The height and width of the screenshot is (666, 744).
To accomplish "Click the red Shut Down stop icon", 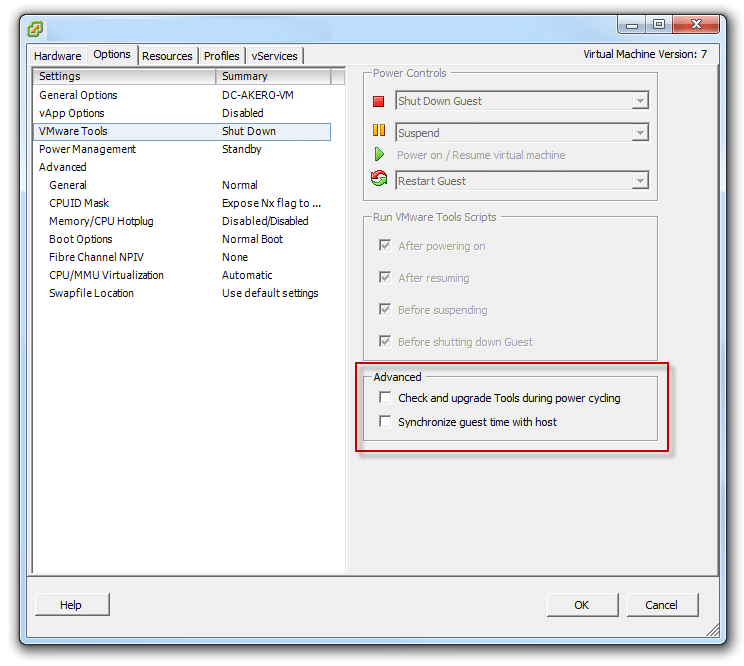I will point(379,101).
